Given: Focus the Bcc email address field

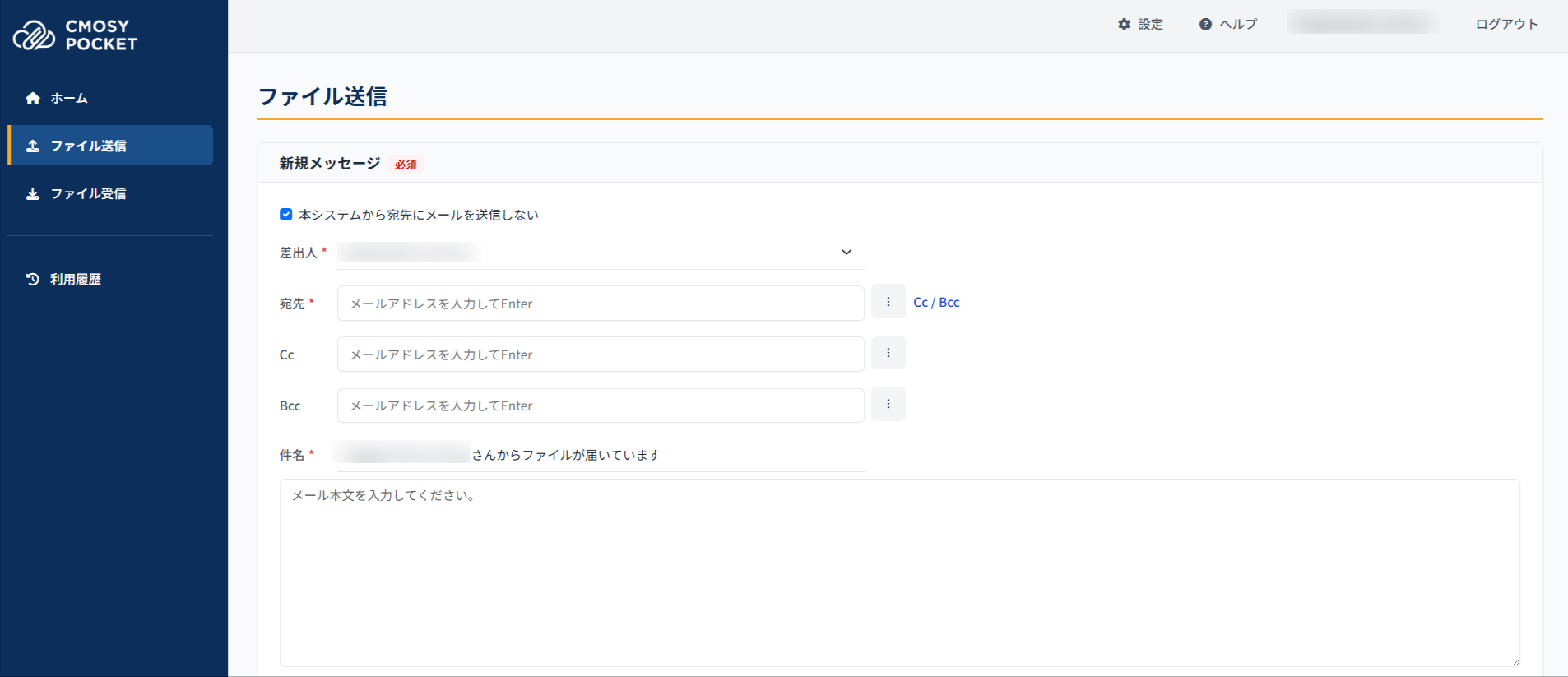Looking at the screenshot, I should pos(600,406).
